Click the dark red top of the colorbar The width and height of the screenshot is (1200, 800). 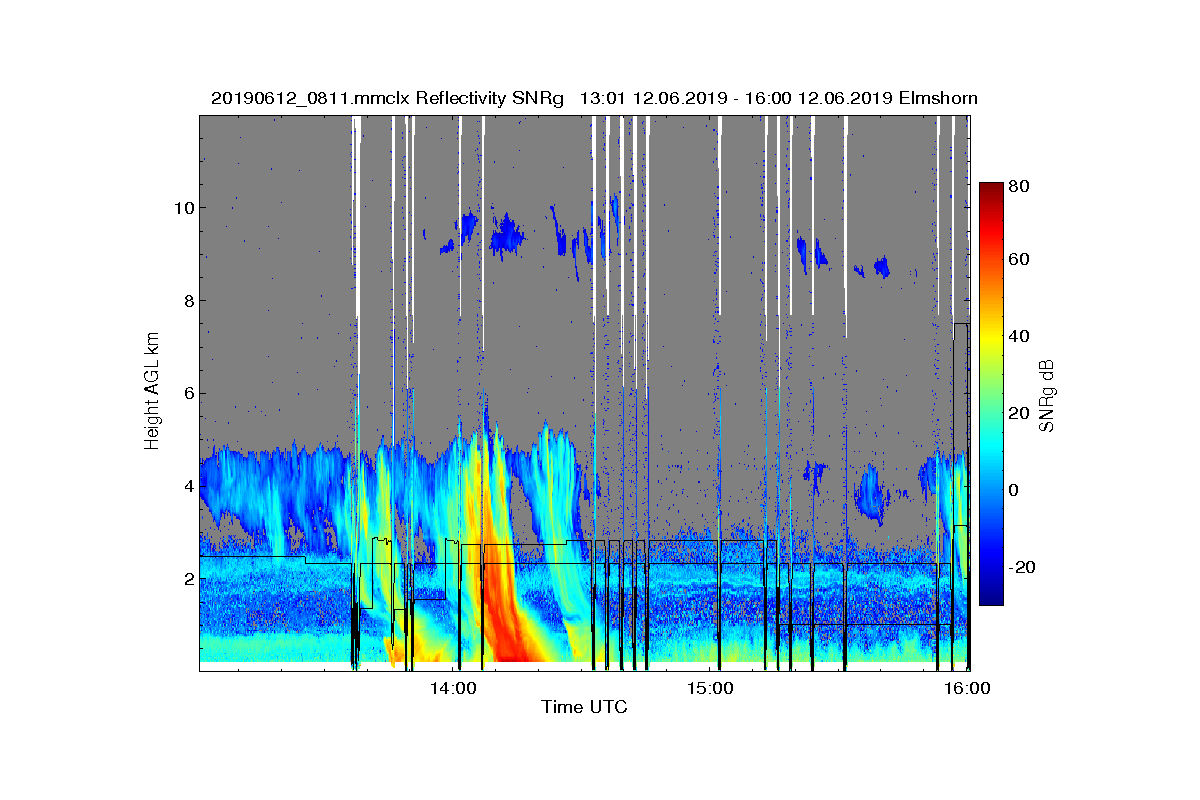click(x=991, y=190)
